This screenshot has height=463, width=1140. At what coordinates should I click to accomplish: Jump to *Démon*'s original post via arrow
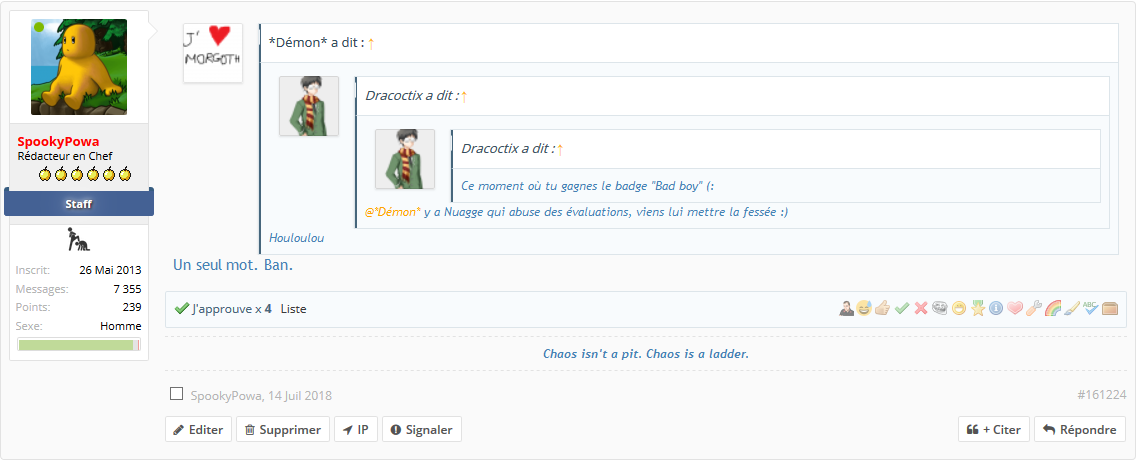(x=371, y=43)
